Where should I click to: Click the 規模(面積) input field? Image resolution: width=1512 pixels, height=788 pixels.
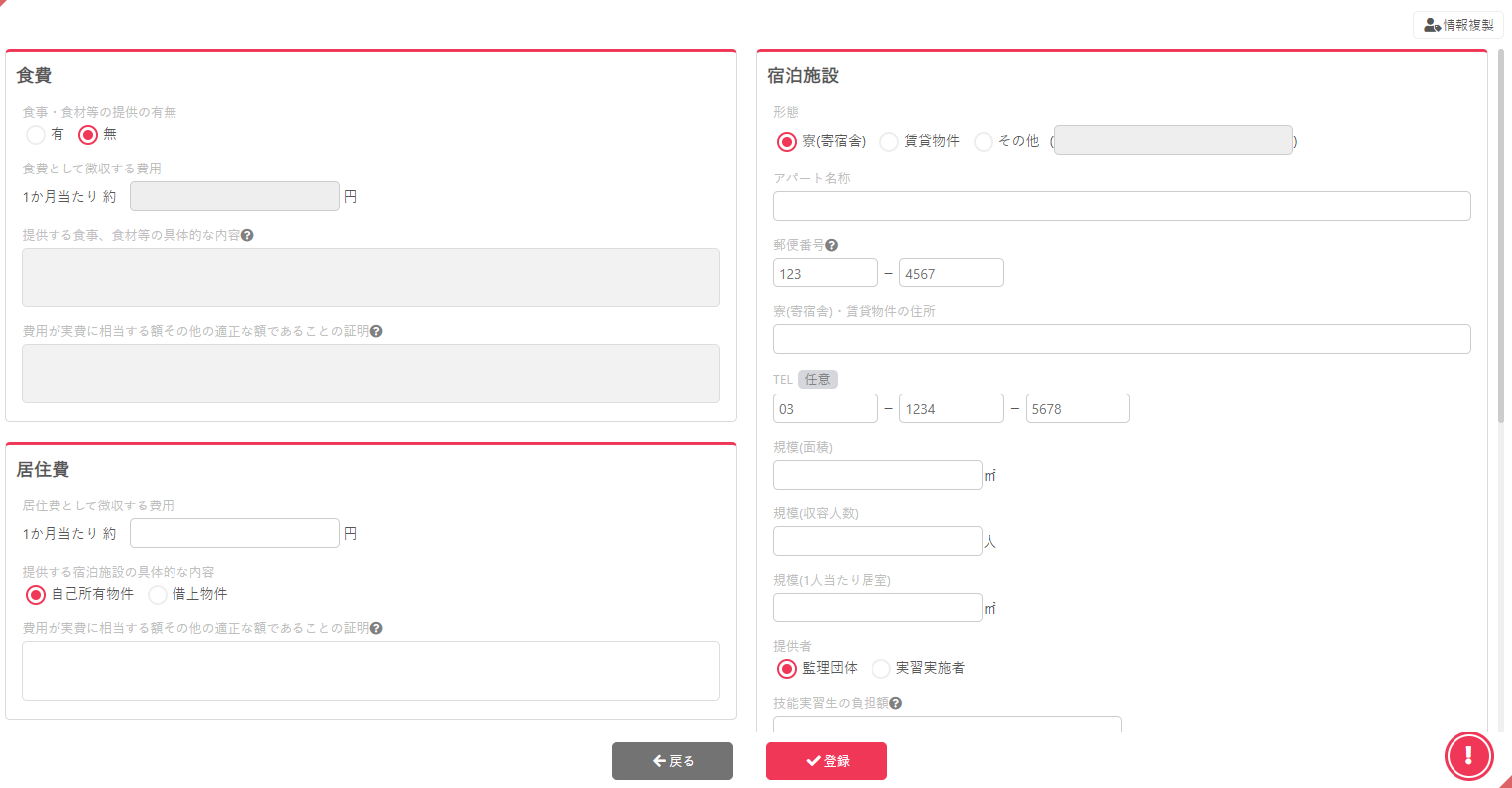coord(877,475)
